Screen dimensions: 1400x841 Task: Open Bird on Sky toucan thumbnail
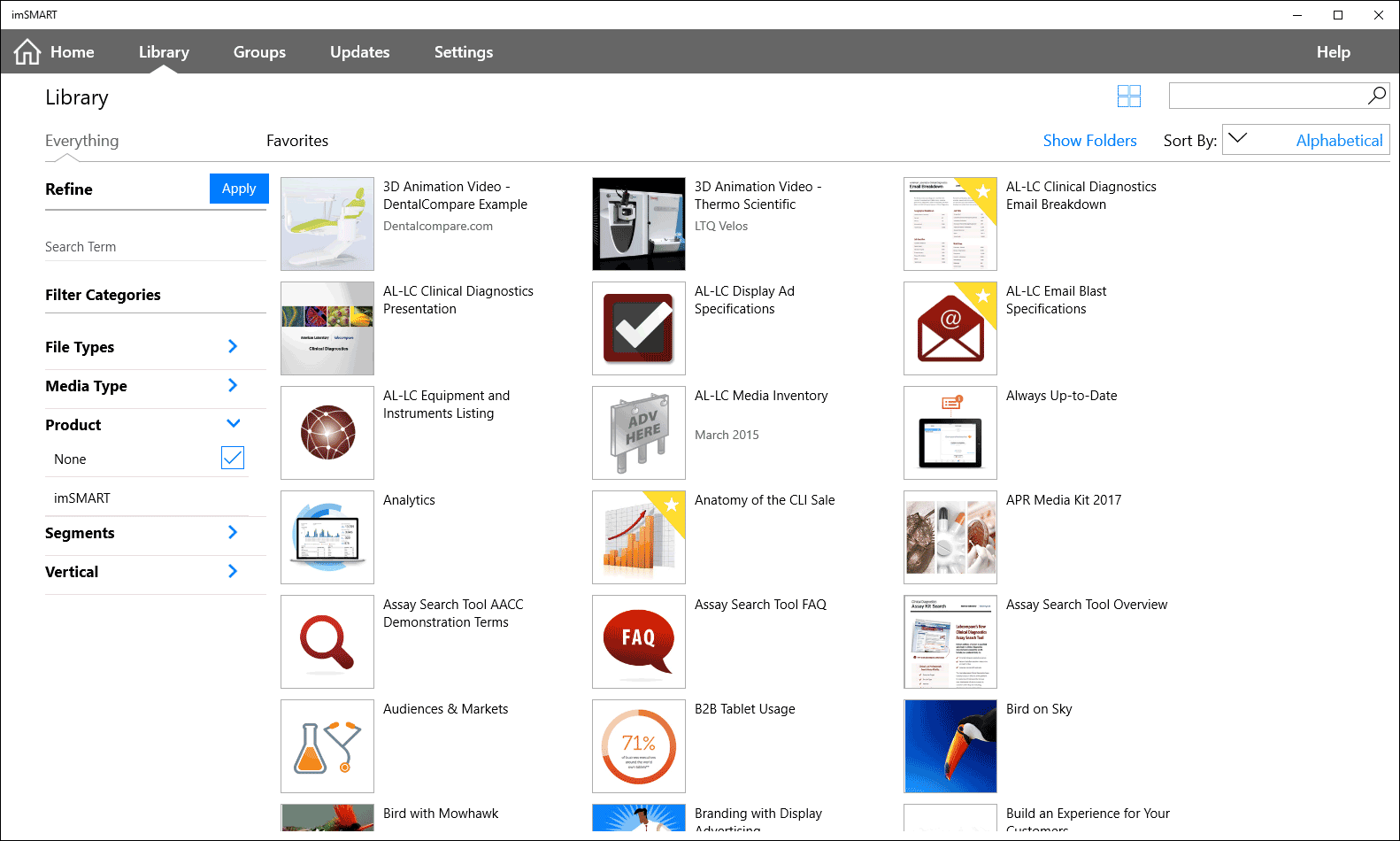pos(950,746)
